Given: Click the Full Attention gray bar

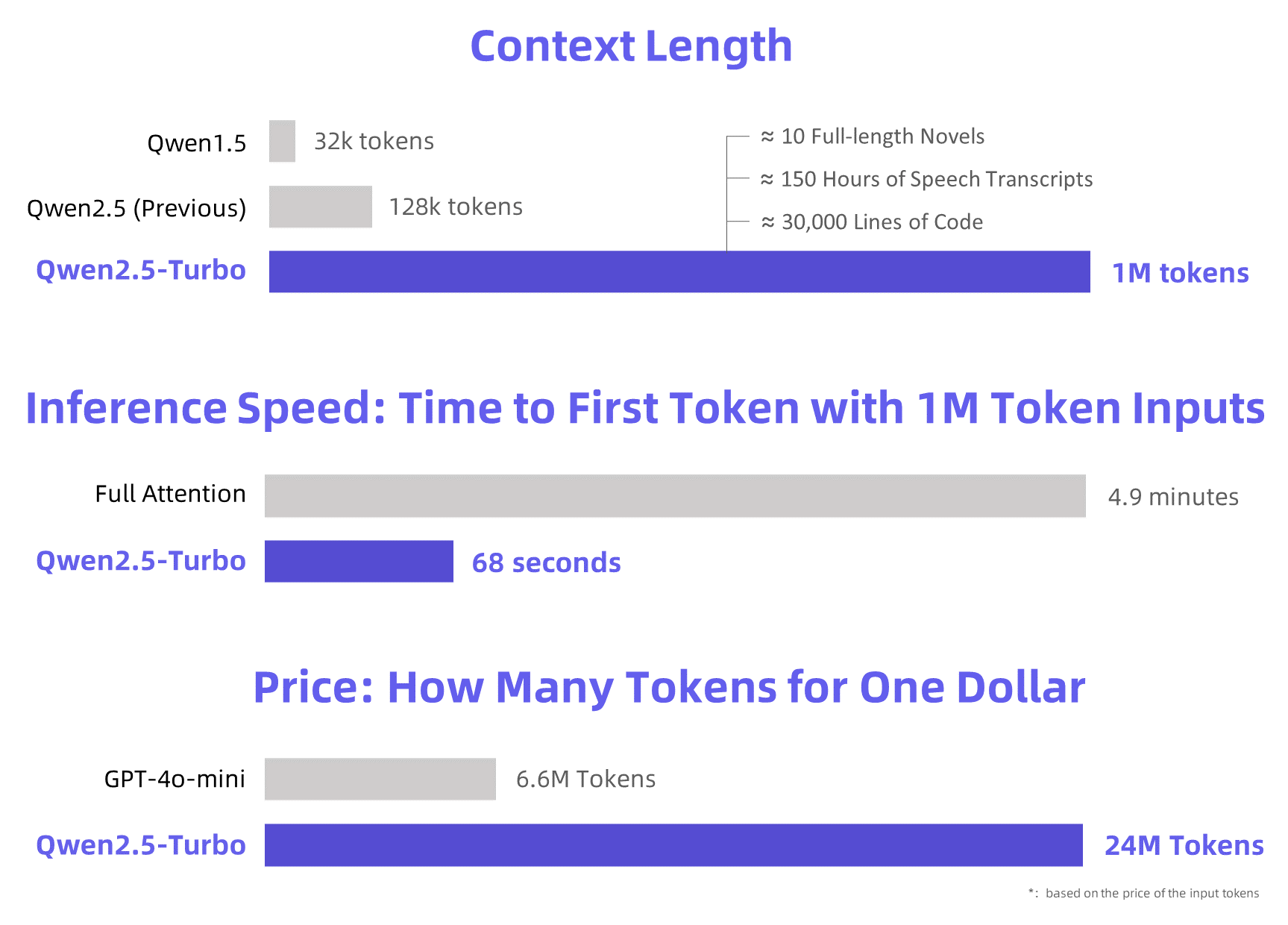Looking at the screenshot, I should click(674, 496).
